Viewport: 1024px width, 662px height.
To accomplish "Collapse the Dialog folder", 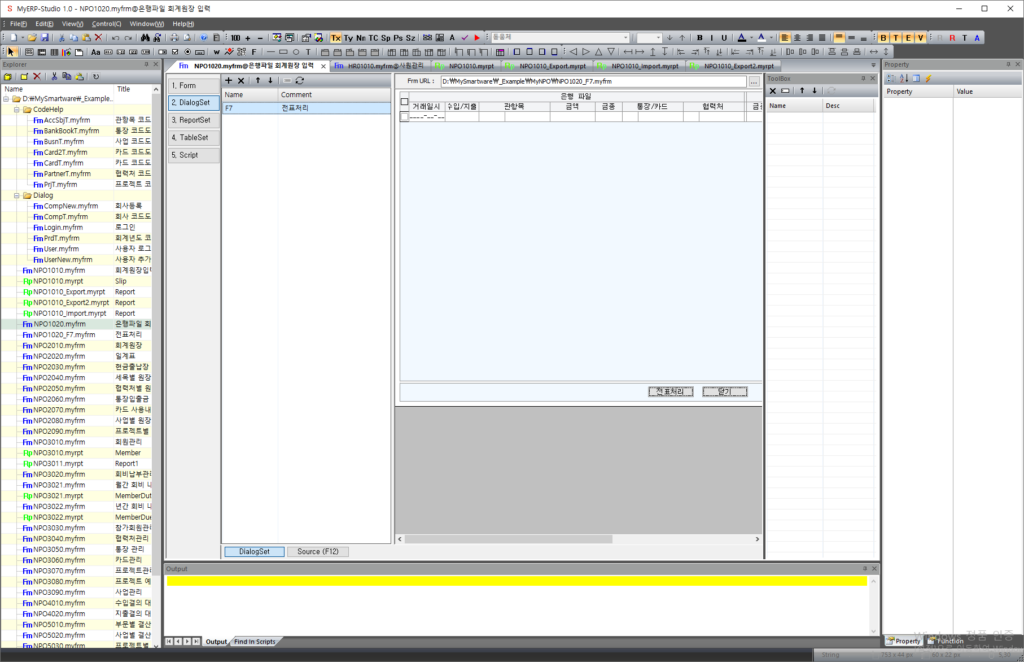I will coord(17,195).
